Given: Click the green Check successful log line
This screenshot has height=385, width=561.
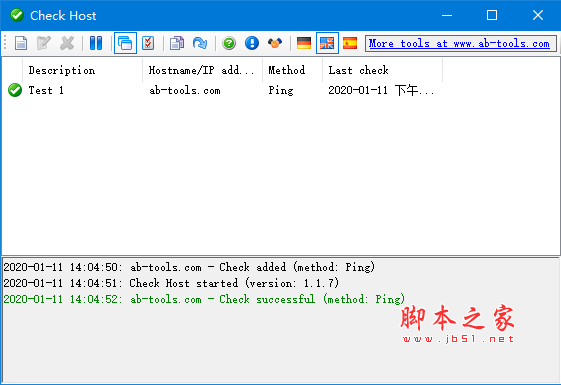Looking at the screenshot, I should click(x=204, y=299).
